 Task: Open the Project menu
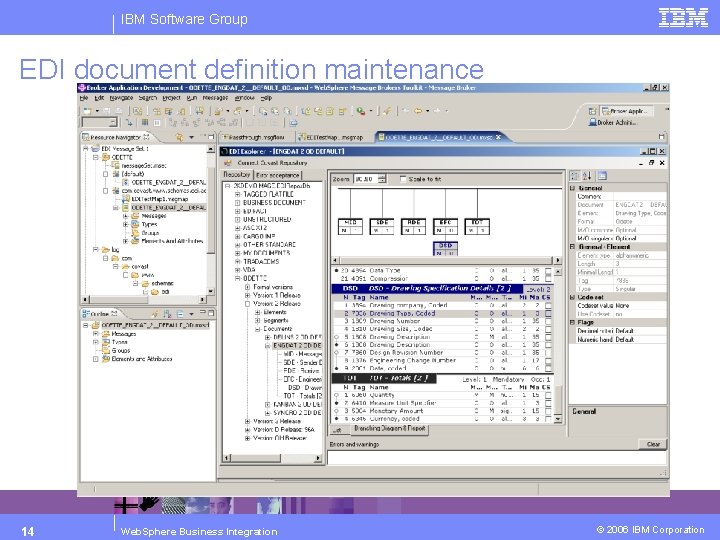click(171, 98)
